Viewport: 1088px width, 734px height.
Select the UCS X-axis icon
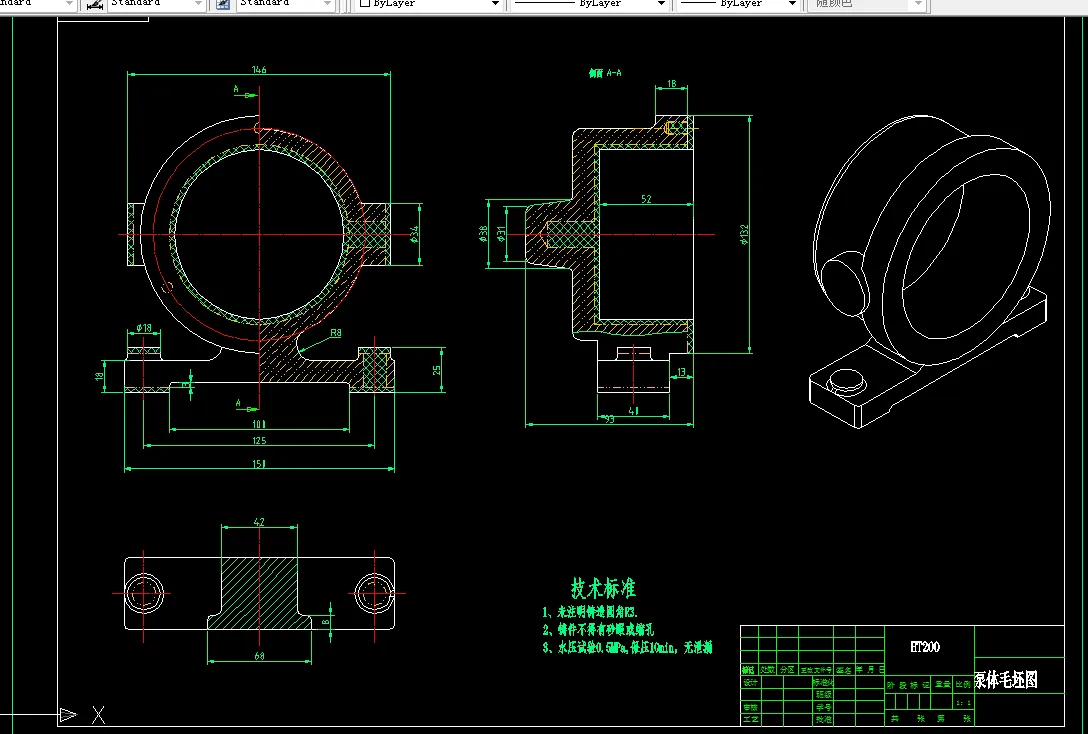point(99,715)
